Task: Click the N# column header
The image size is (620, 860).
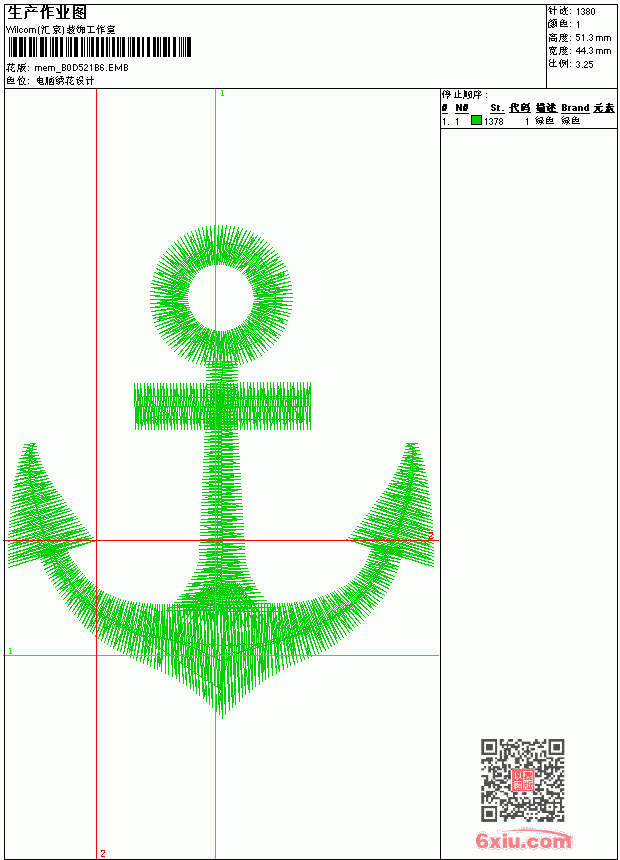Action: pos(462,108)
